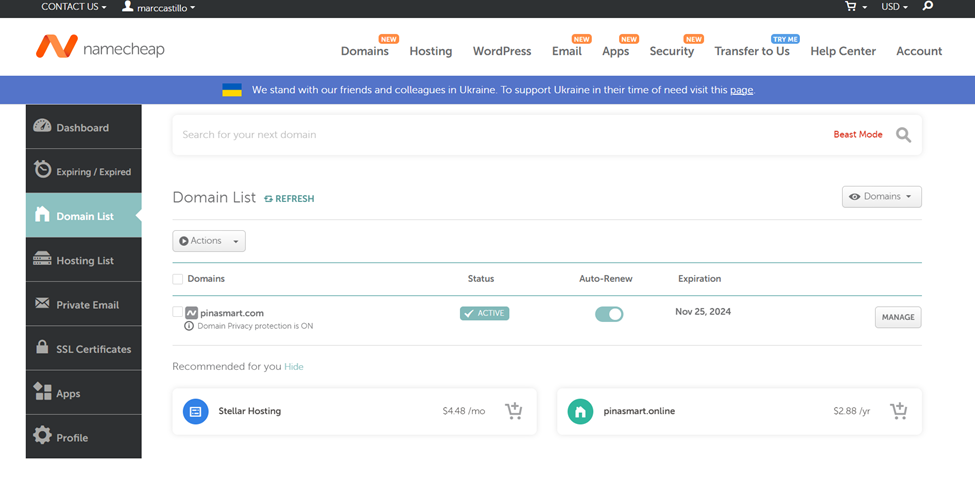Click the Nov 25, 2024 expiration date
Viewport: 975px width, 478px height.
coord(703,312)
